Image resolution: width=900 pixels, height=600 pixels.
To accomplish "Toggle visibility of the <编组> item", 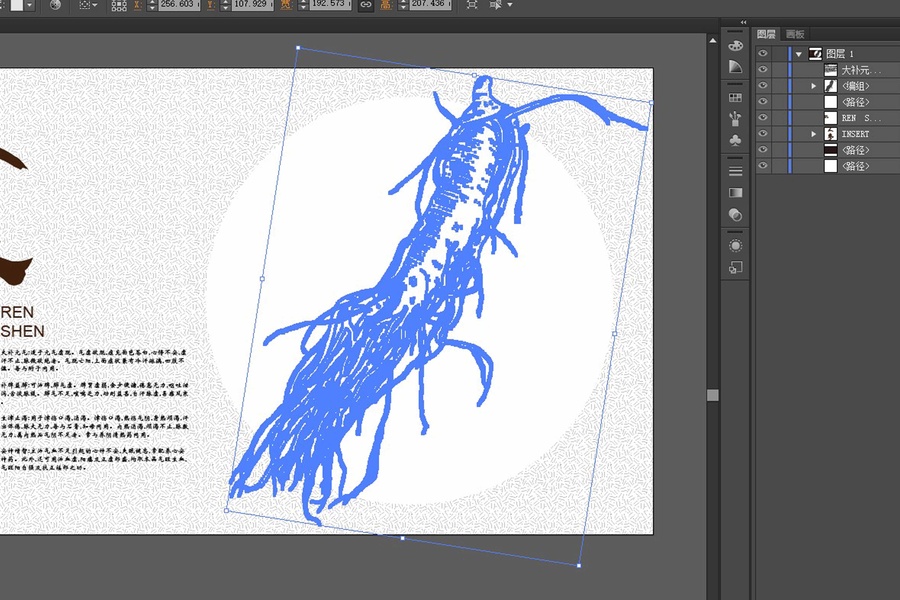I will point(762,86).
